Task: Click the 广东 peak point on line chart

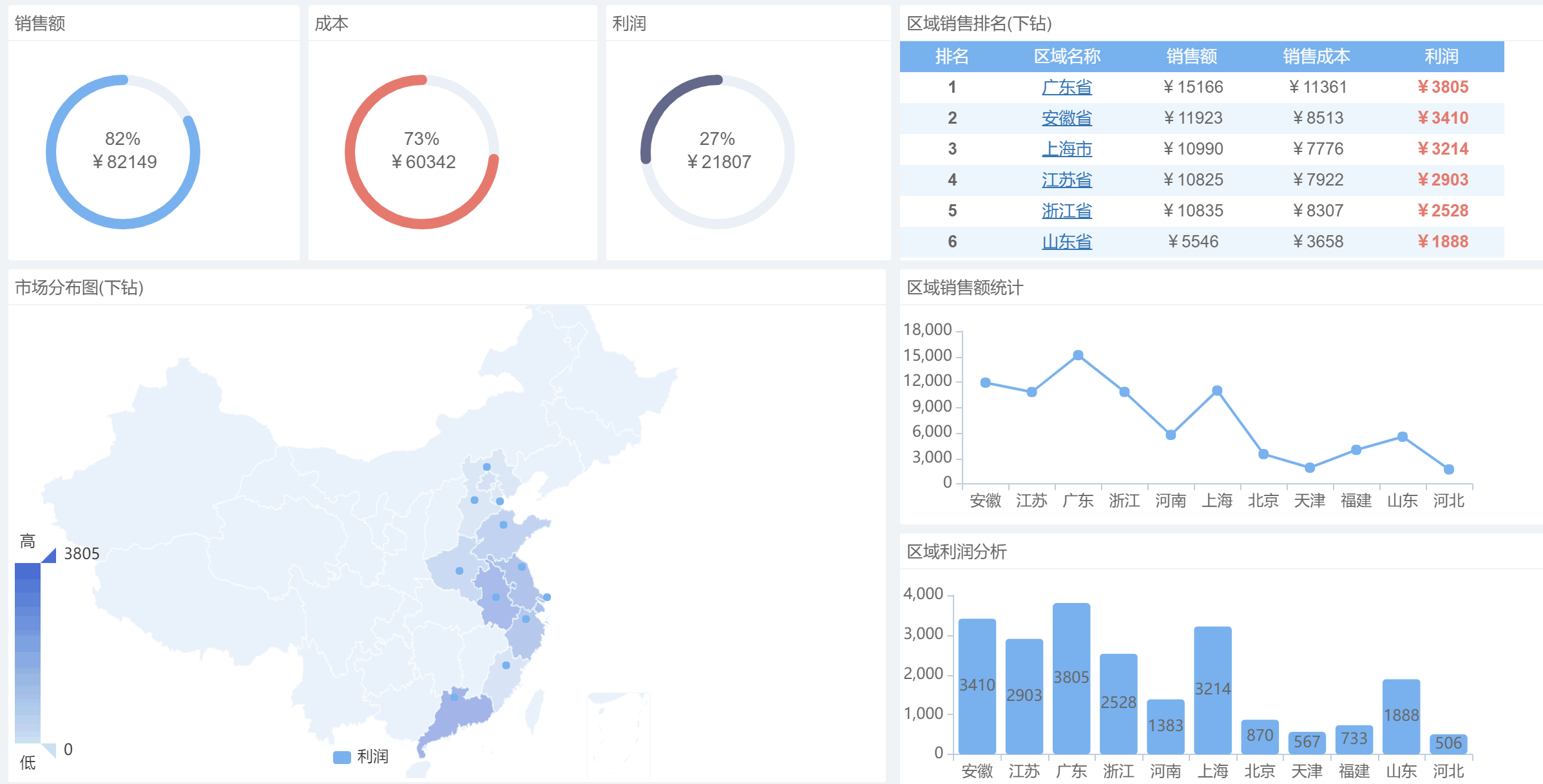Action: pos(1078,355)
